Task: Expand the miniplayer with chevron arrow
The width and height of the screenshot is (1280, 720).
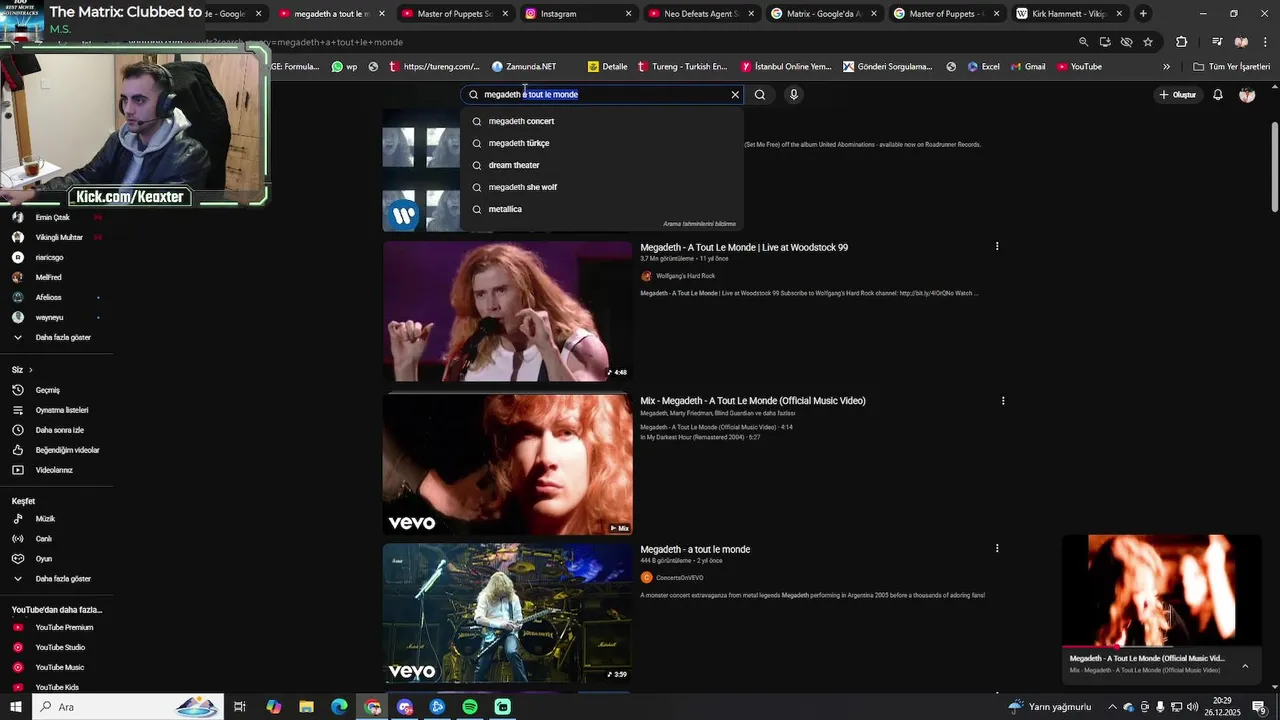Action: 1245,666
